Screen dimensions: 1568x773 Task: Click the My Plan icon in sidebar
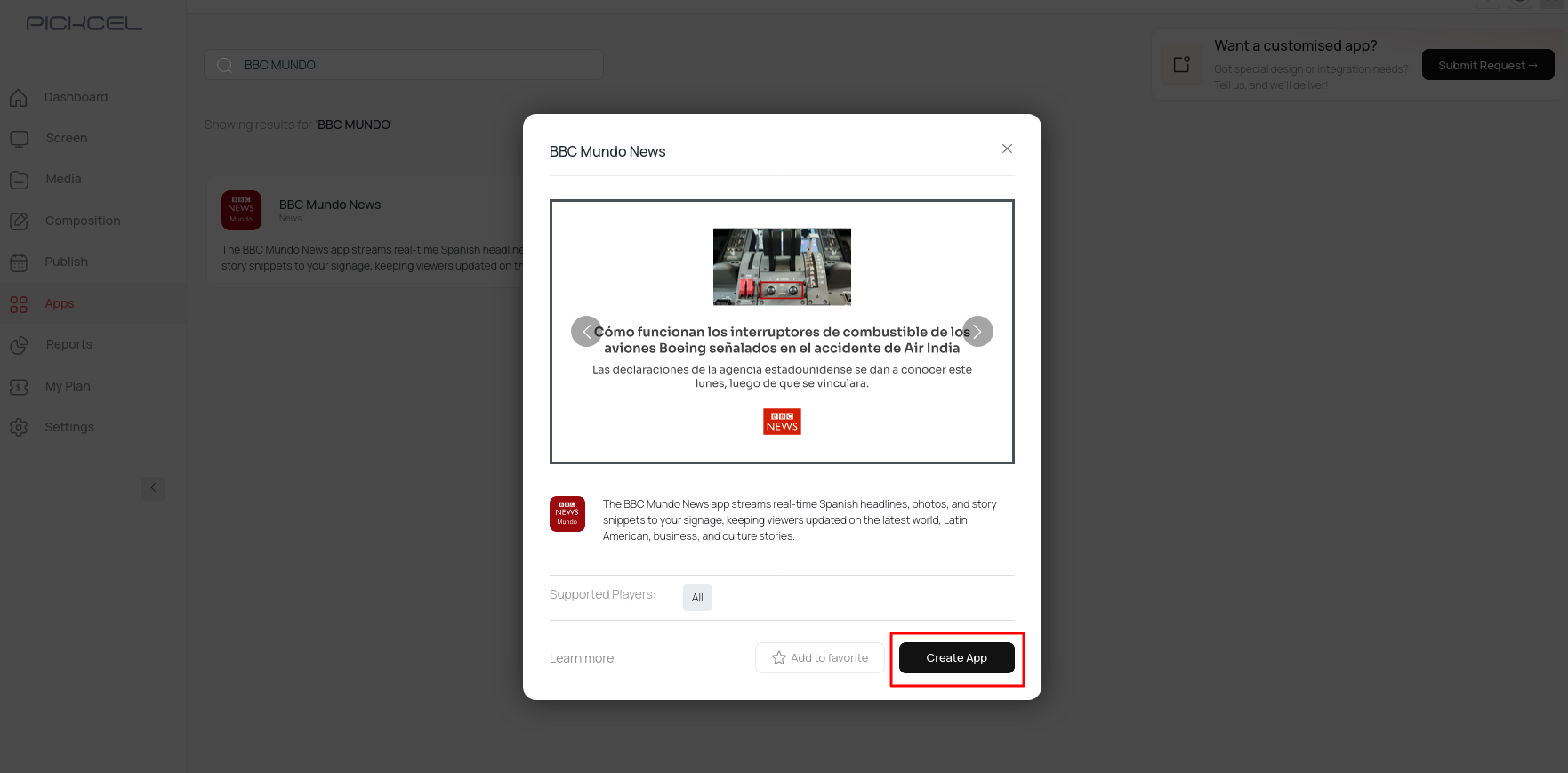[19, 387]
